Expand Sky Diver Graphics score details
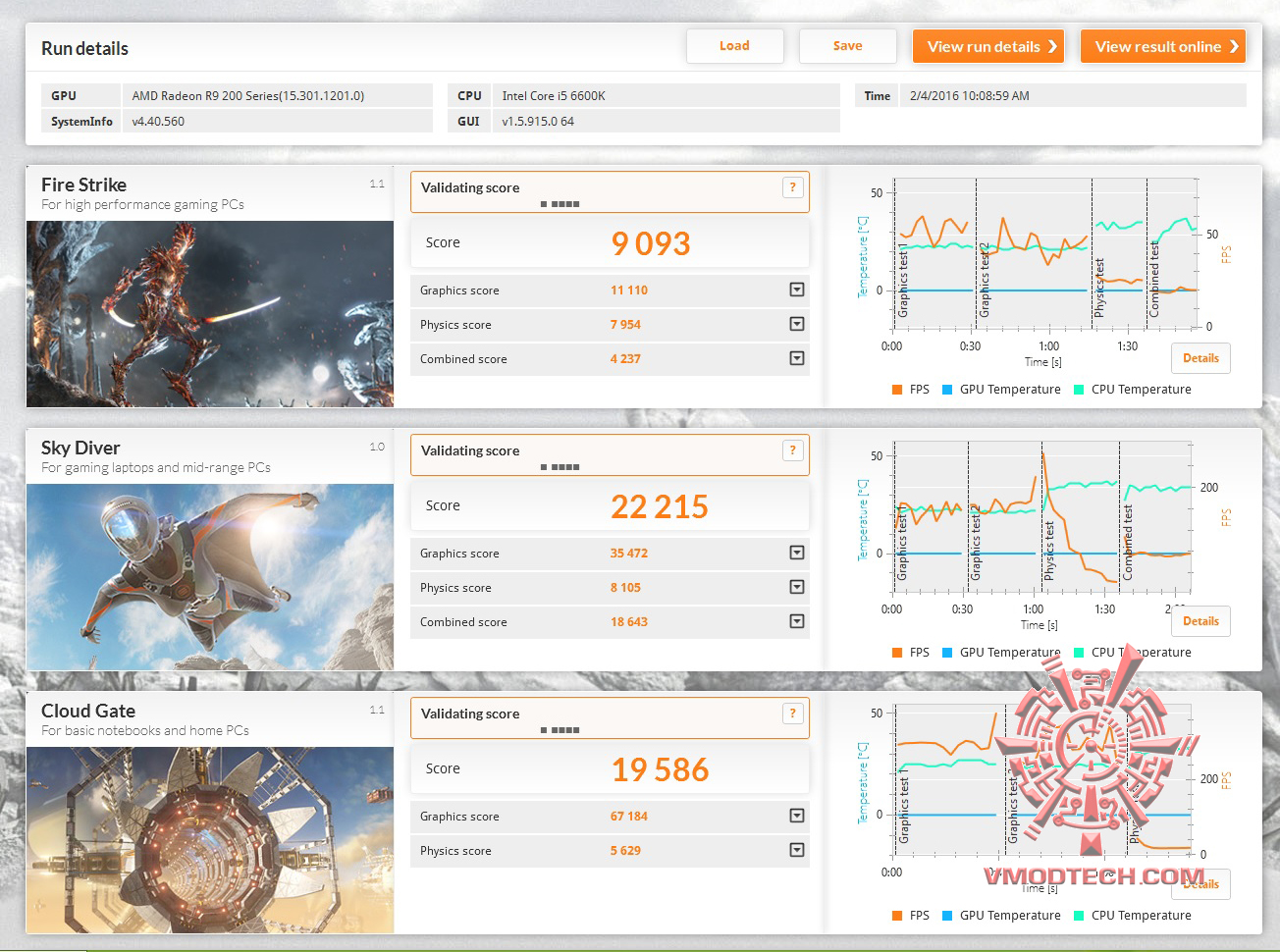1280x952 pixels. coord(797,553)
